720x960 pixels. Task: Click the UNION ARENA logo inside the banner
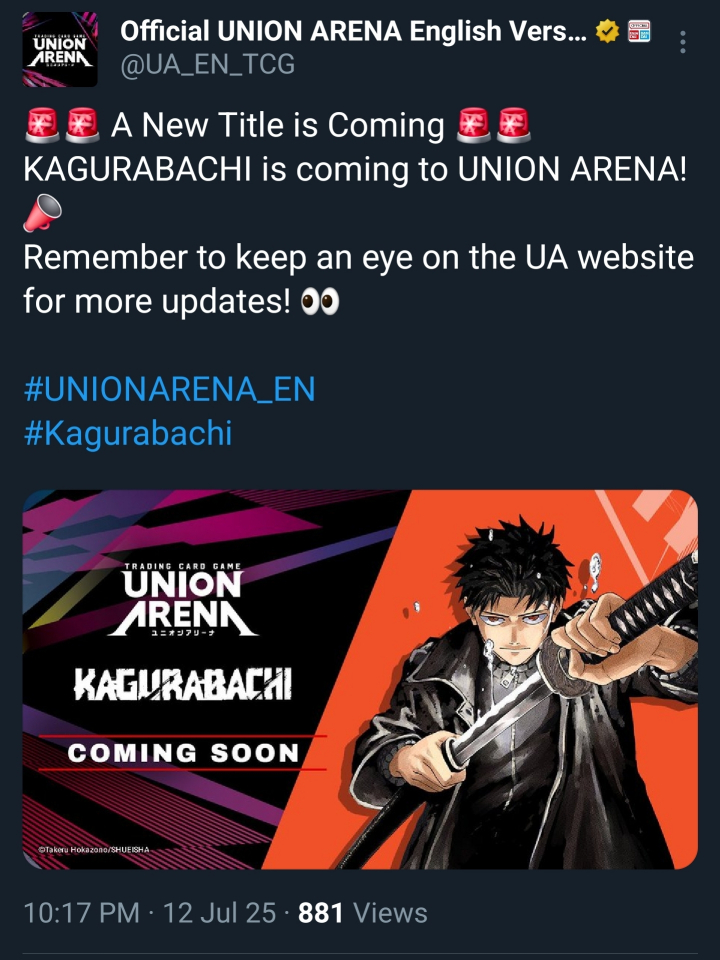pos(183,599)
